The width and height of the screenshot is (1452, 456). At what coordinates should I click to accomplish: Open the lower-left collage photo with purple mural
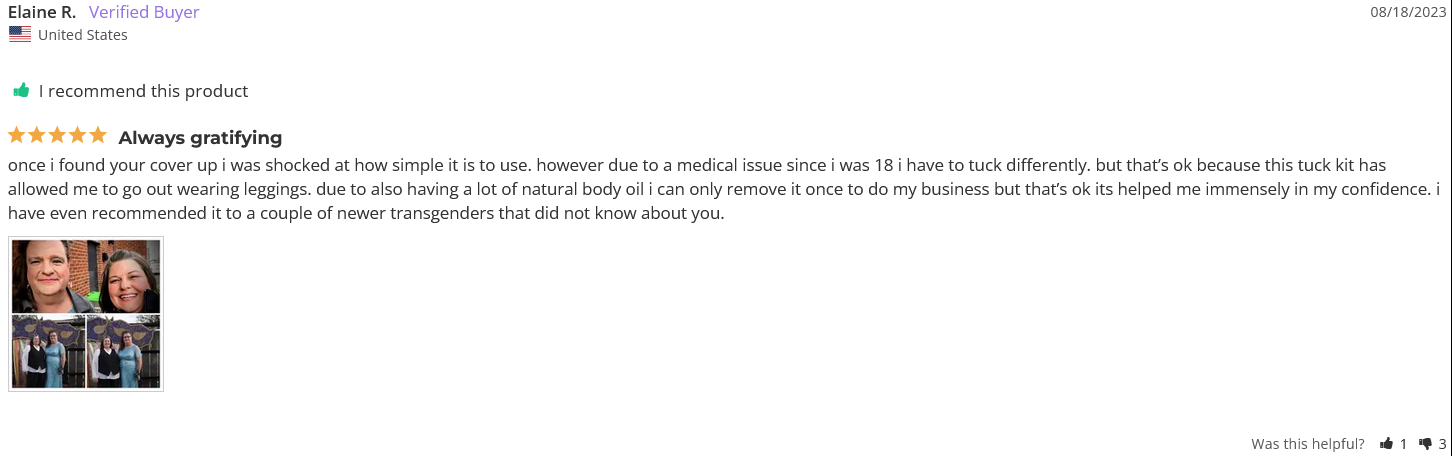point(48,352)
